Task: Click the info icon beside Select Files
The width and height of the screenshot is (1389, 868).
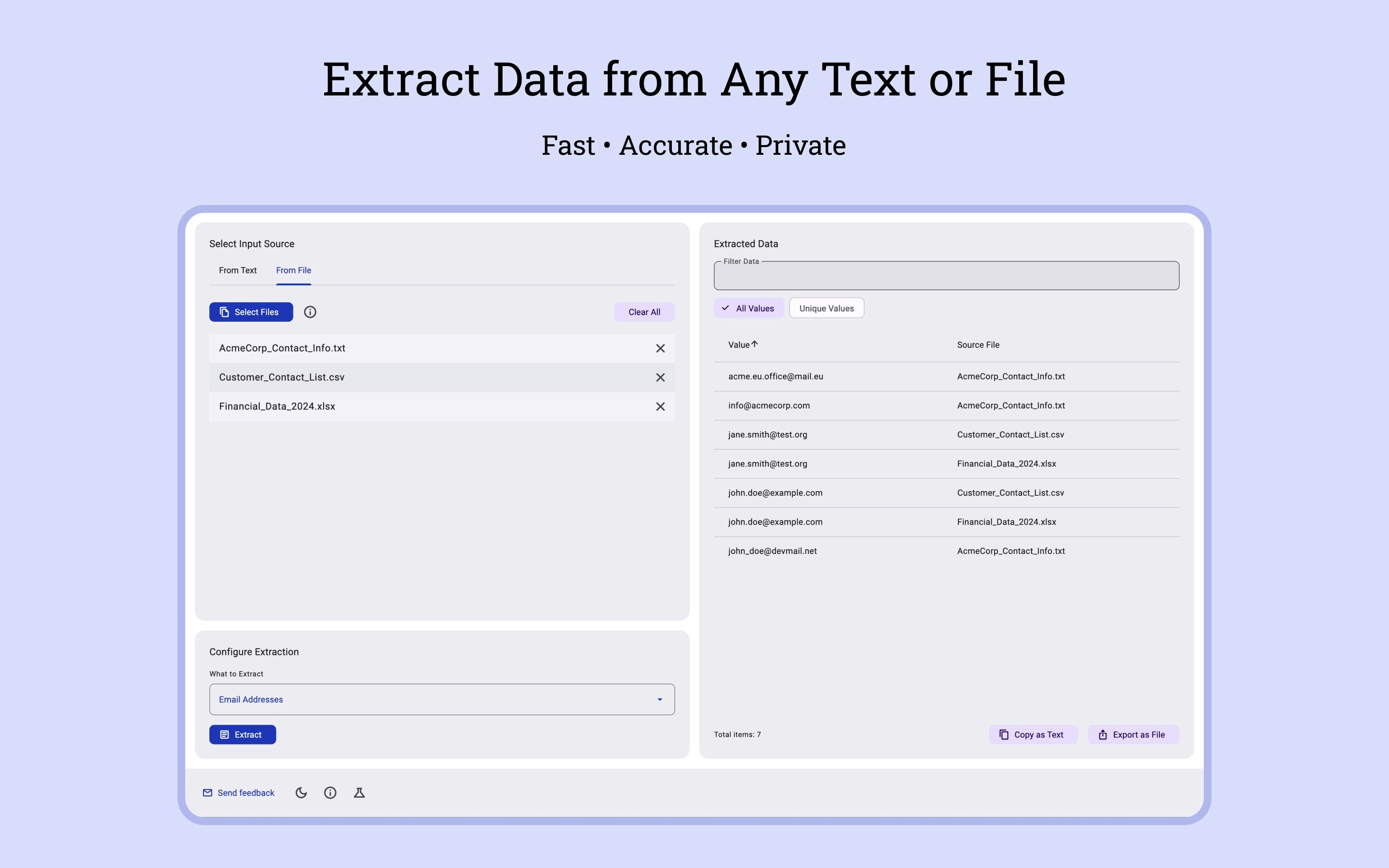Action: (x=310, y=312)
